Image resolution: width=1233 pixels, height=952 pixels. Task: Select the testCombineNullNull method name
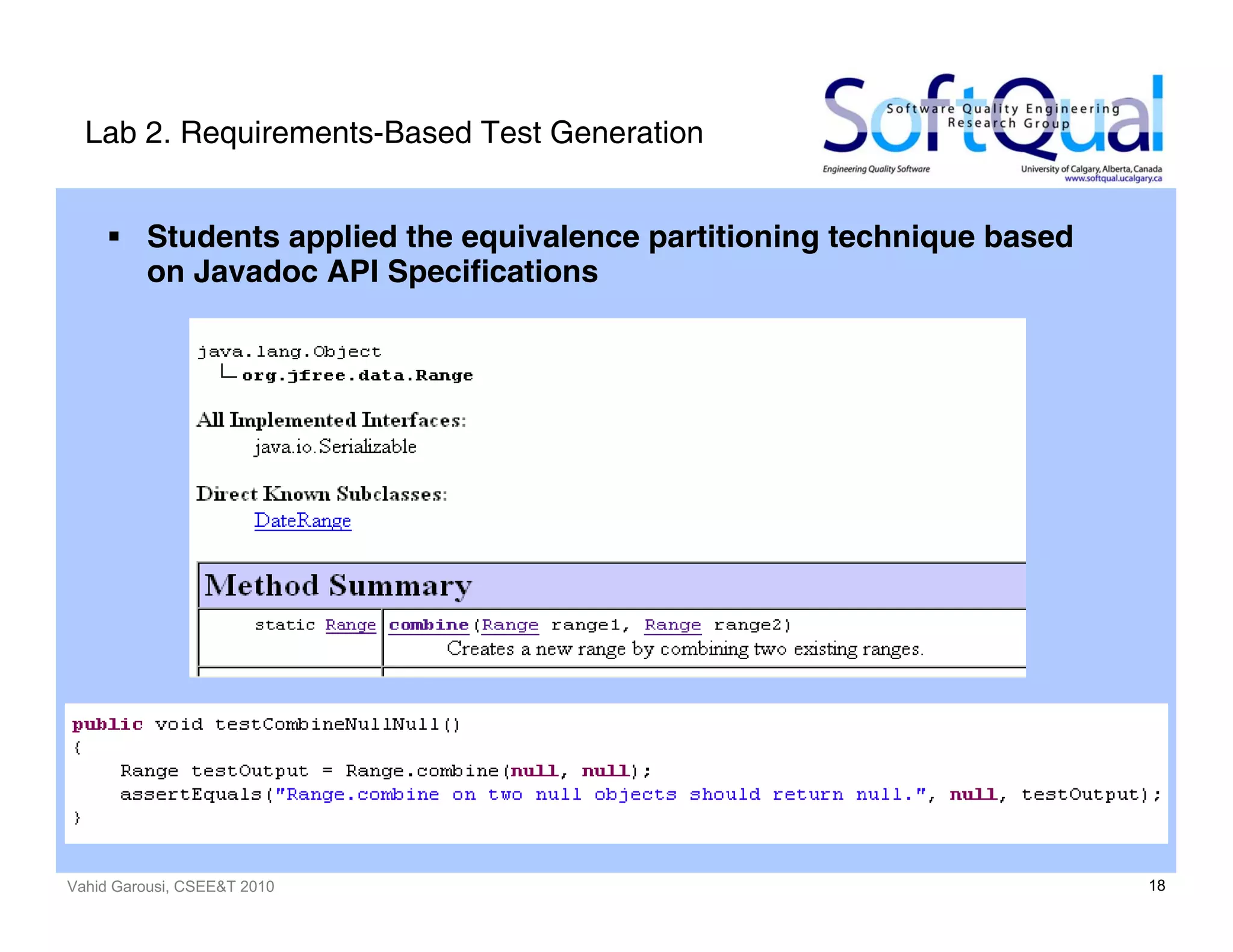point(338,724)
